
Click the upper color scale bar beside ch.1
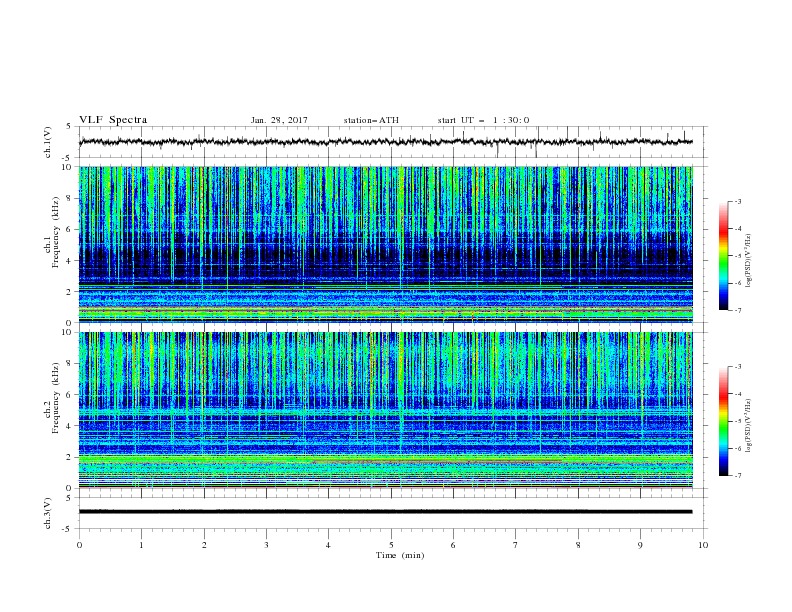coord(723,255)
